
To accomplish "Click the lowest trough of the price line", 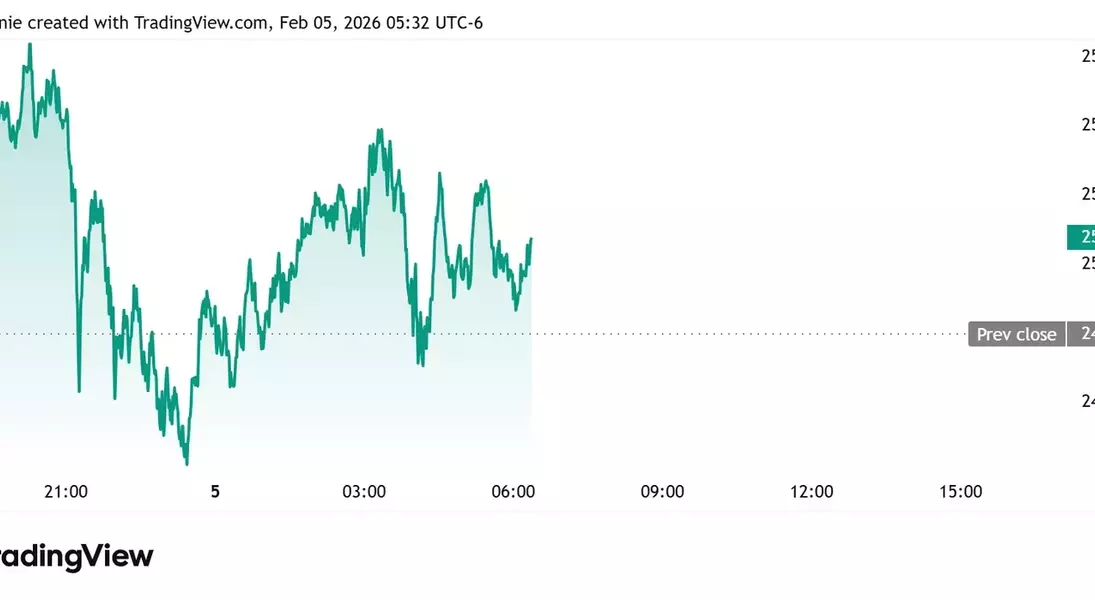I will click(x=187, y=464).
